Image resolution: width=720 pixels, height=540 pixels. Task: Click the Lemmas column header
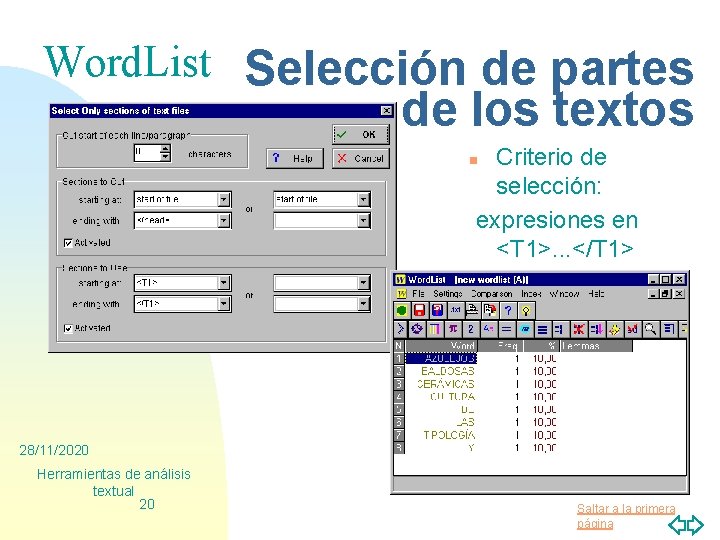coord(596,346)
